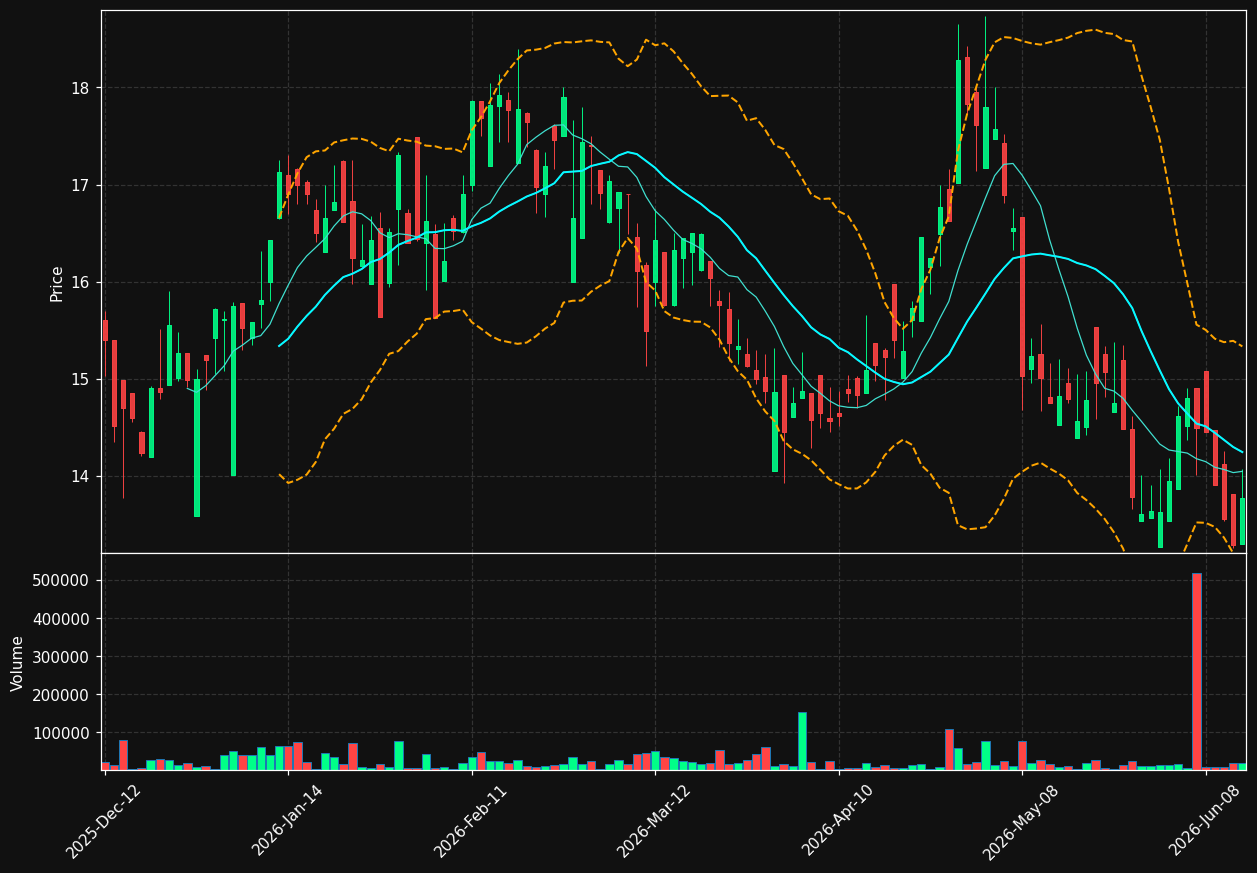Screen dimensions: 1257x873
Task: Click the 2026-Mar-12 date label
Action: tap(653, 821)
